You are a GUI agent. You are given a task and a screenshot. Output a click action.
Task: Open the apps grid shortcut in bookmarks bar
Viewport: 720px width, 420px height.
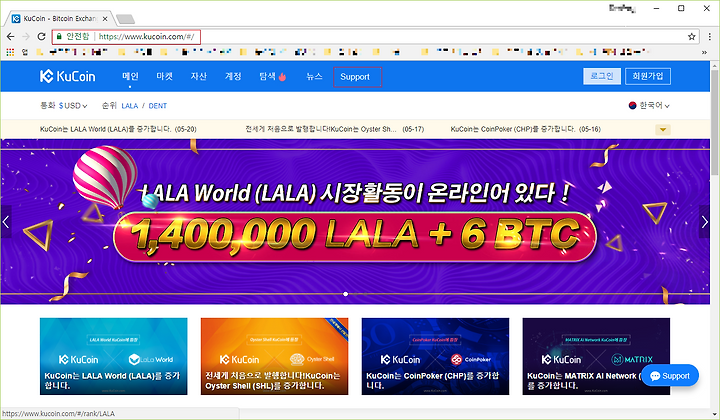10,52
